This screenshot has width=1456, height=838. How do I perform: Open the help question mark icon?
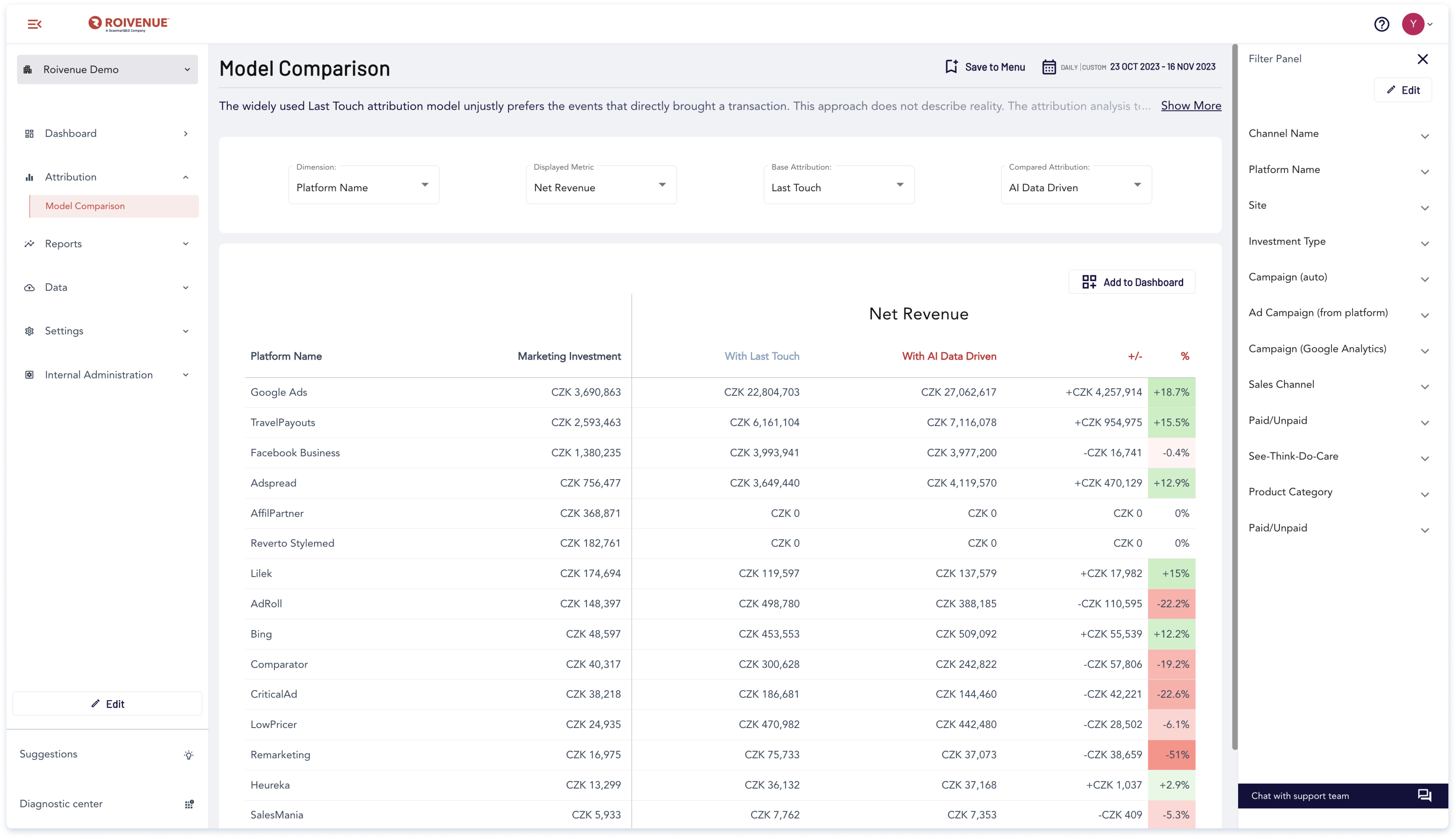[1381, 24]
